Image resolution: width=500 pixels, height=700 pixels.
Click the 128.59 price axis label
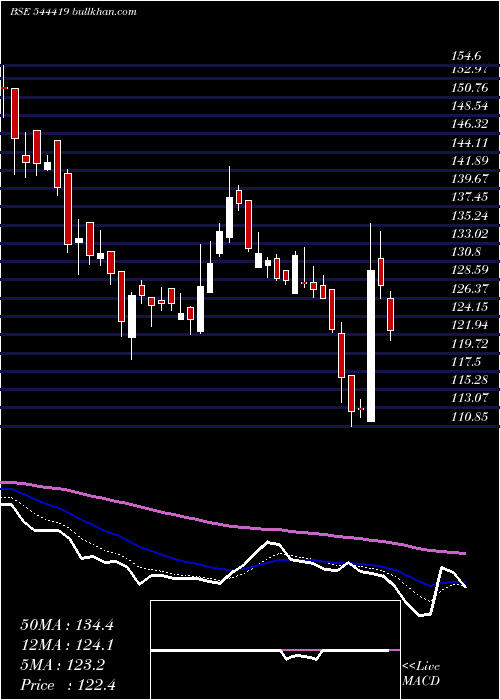coord(470,270)
